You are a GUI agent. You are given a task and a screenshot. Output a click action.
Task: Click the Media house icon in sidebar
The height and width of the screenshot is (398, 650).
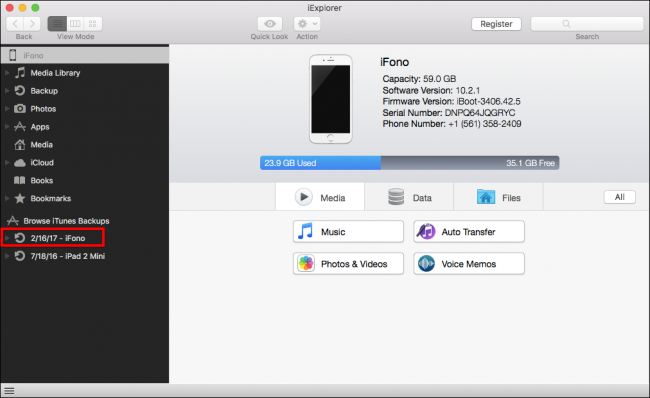tap(19, 144)
